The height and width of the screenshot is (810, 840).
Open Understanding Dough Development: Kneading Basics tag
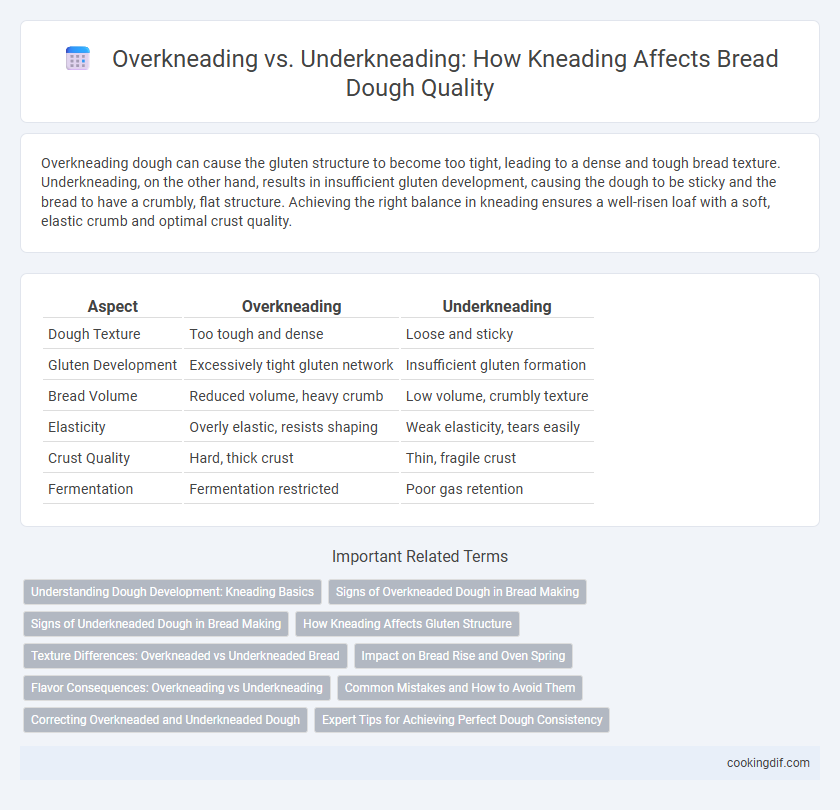pos(172,592)
